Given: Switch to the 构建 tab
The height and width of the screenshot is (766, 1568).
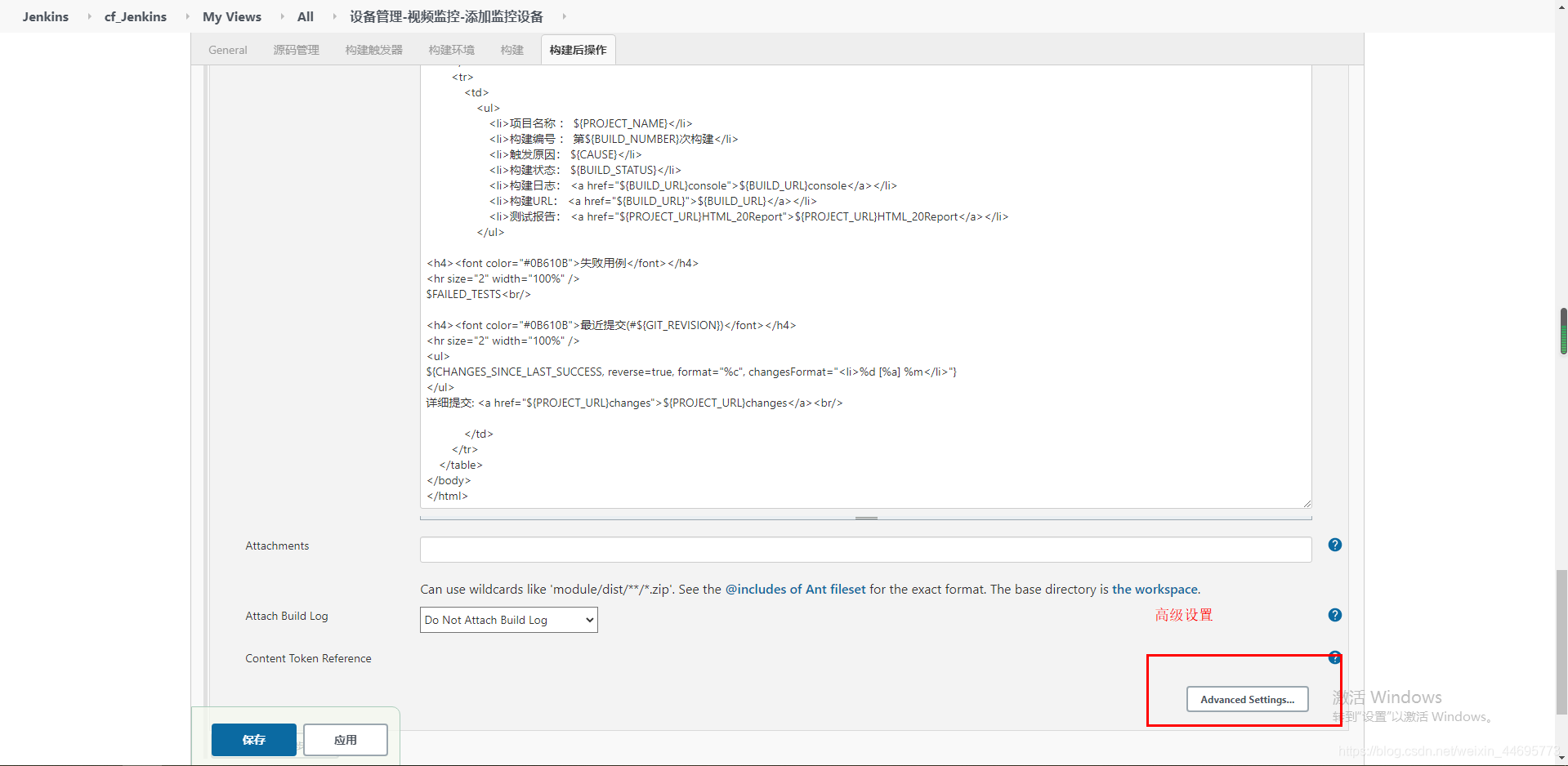Looking at the screenshot, I should click(512, 50).
